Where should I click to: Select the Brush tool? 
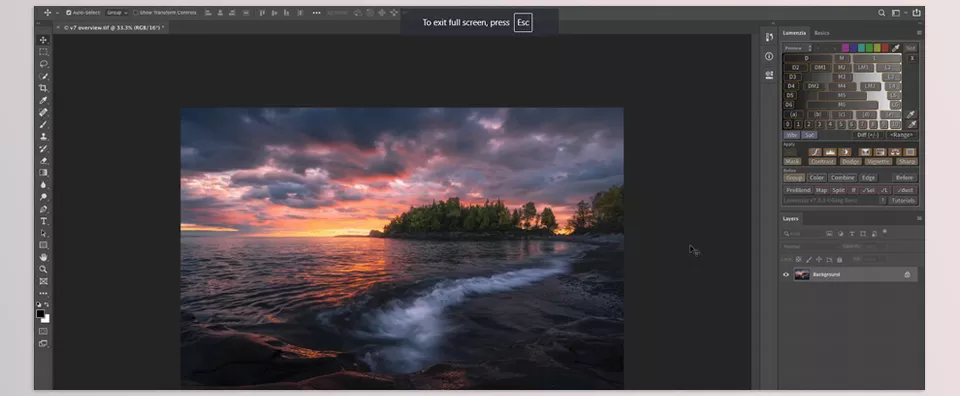(43, 124)
